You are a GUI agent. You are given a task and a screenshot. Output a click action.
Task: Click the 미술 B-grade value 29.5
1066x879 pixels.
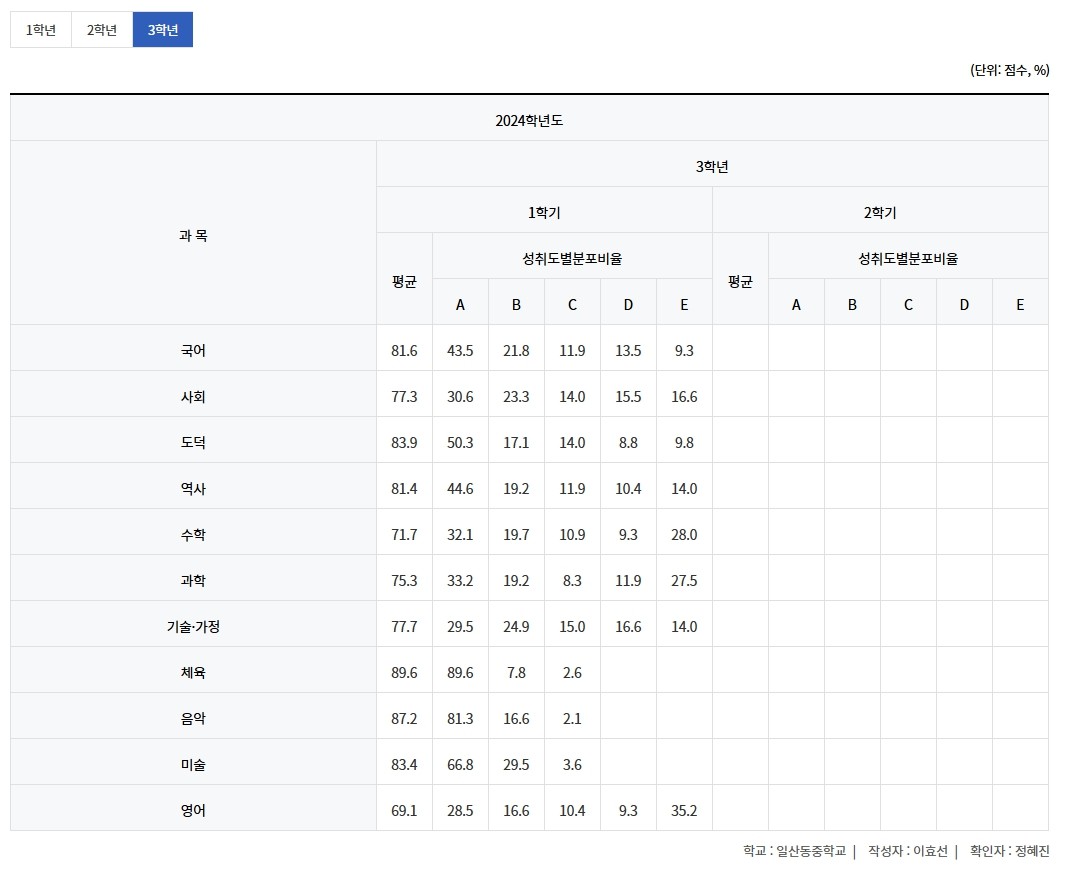[516, 765]
